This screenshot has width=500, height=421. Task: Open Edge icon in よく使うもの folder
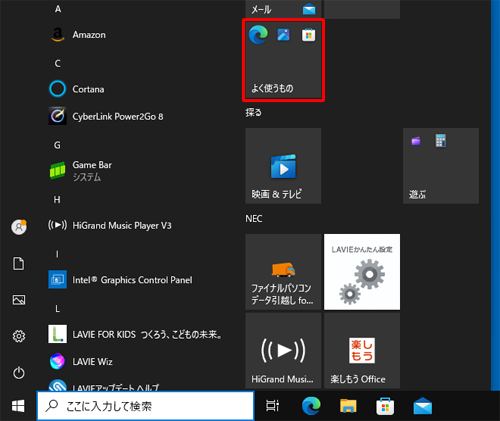tap(258, 34)
